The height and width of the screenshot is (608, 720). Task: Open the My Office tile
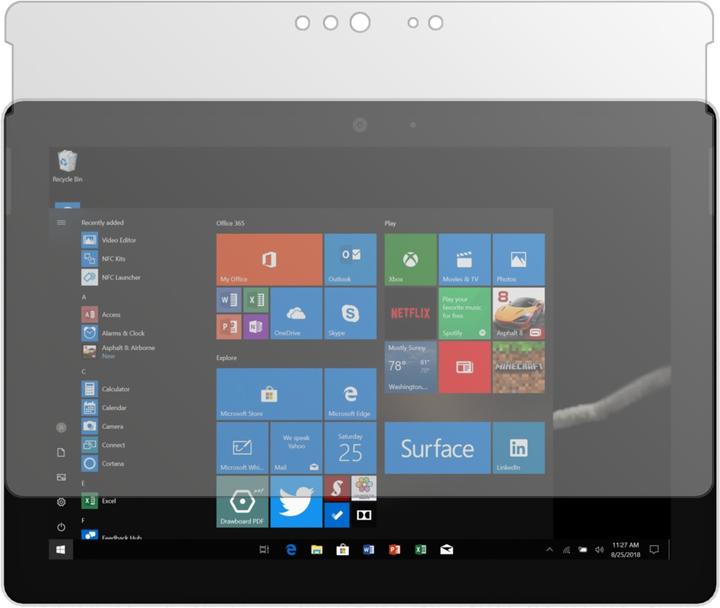click(270, 259)
